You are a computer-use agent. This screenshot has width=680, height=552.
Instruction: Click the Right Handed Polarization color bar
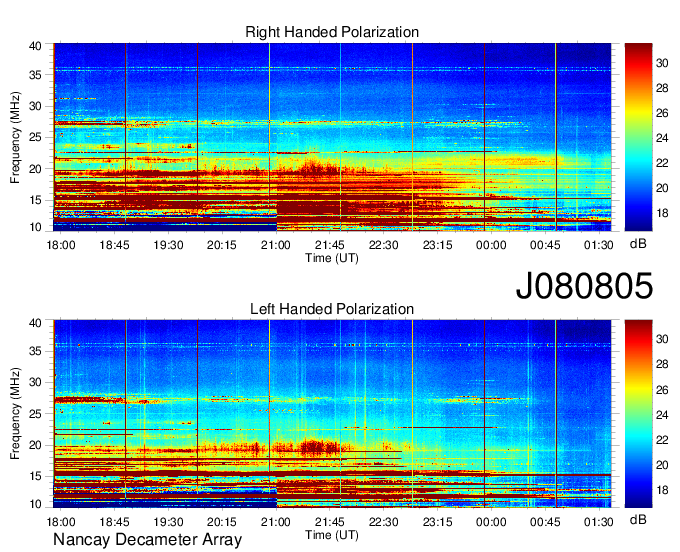638,137
